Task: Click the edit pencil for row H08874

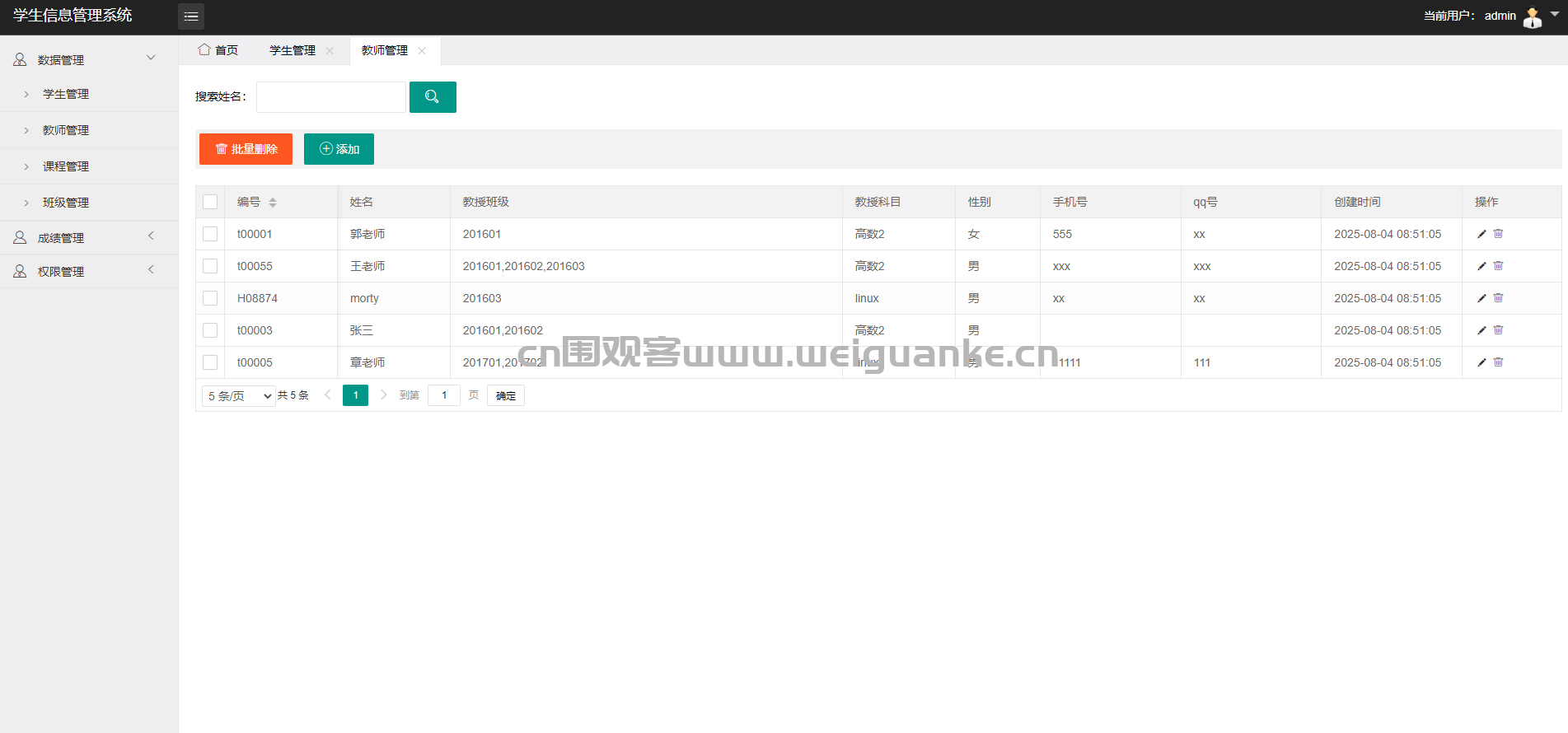Action: [x=1481, y=298]
